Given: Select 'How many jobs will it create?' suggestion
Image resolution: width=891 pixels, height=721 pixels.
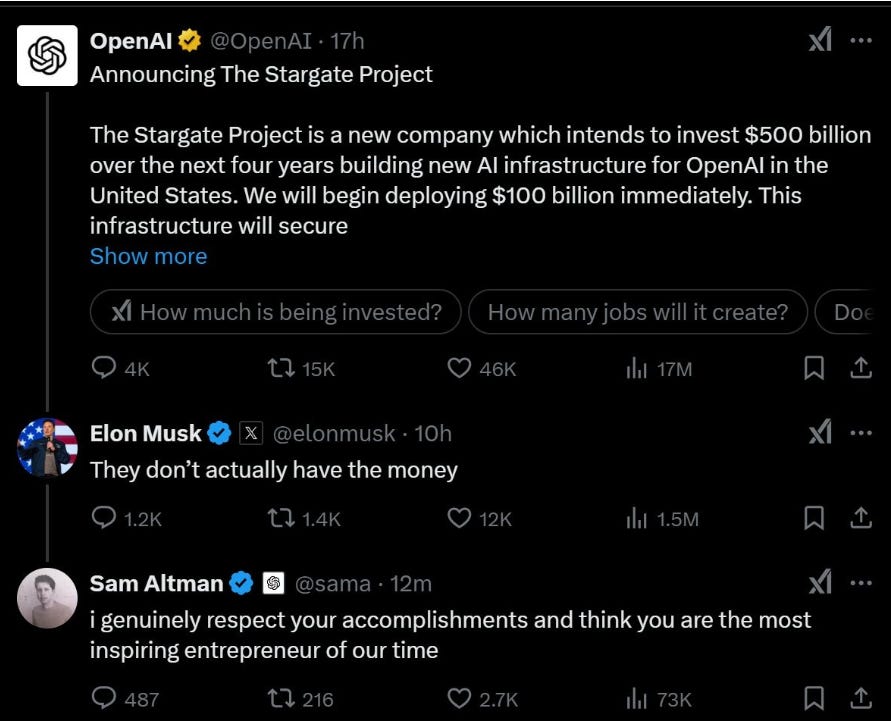Looking at the screenshot, I should (x=638, y=312).
